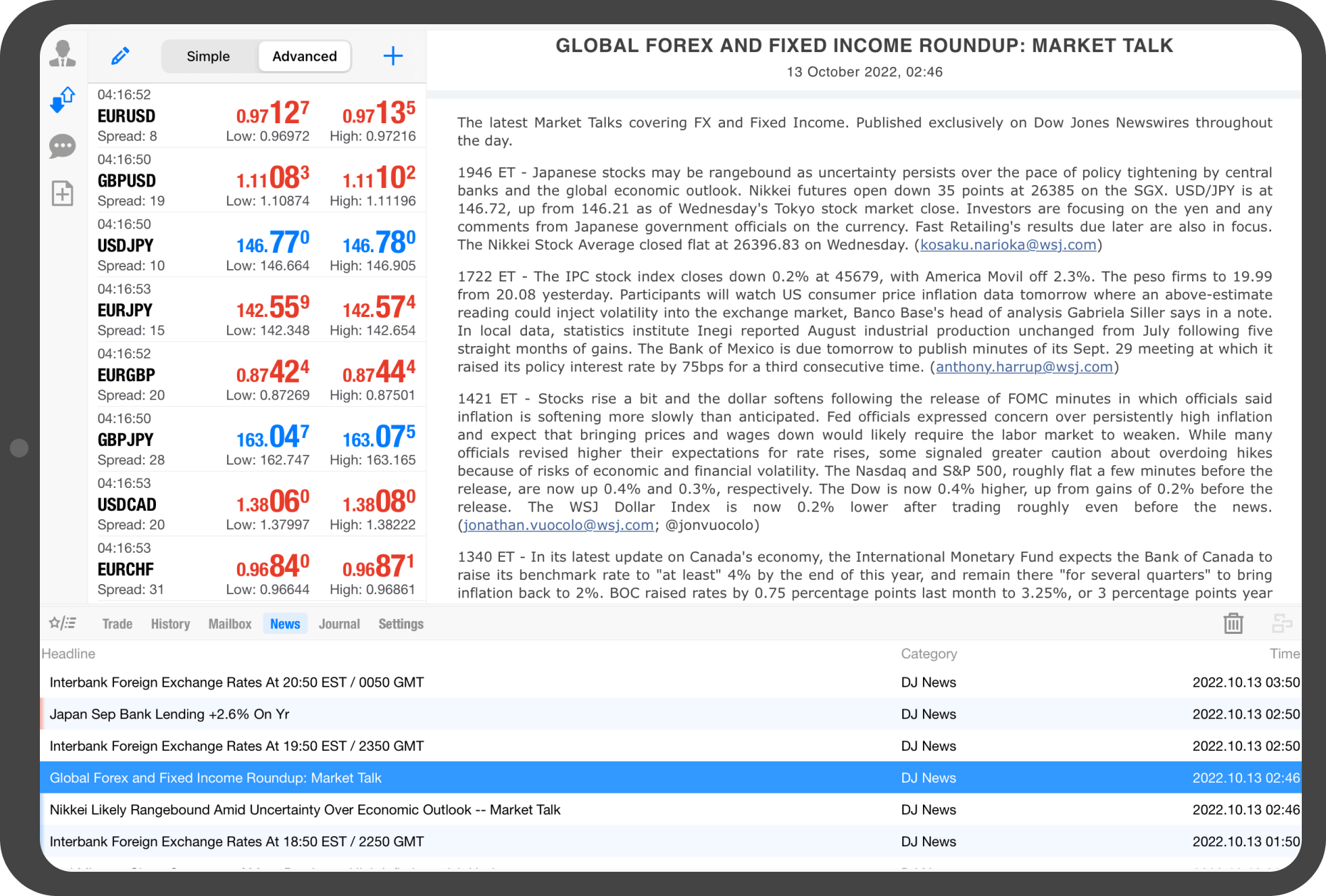Viewport: 1326px width, 896px height.
Task: Click the trade arrows icon in sidebar
Action: pos(63,100)
